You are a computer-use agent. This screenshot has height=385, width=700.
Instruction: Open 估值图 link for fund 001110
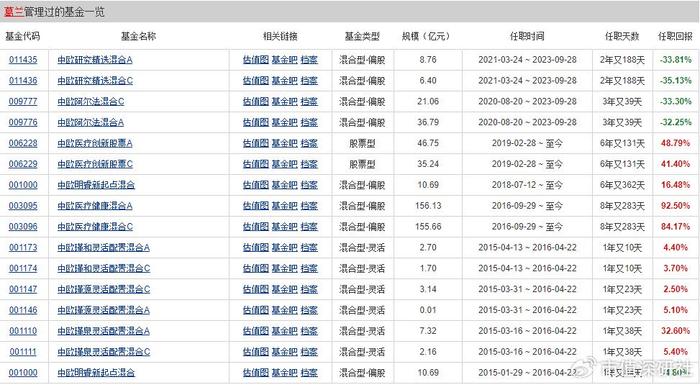tap(256, 331)
